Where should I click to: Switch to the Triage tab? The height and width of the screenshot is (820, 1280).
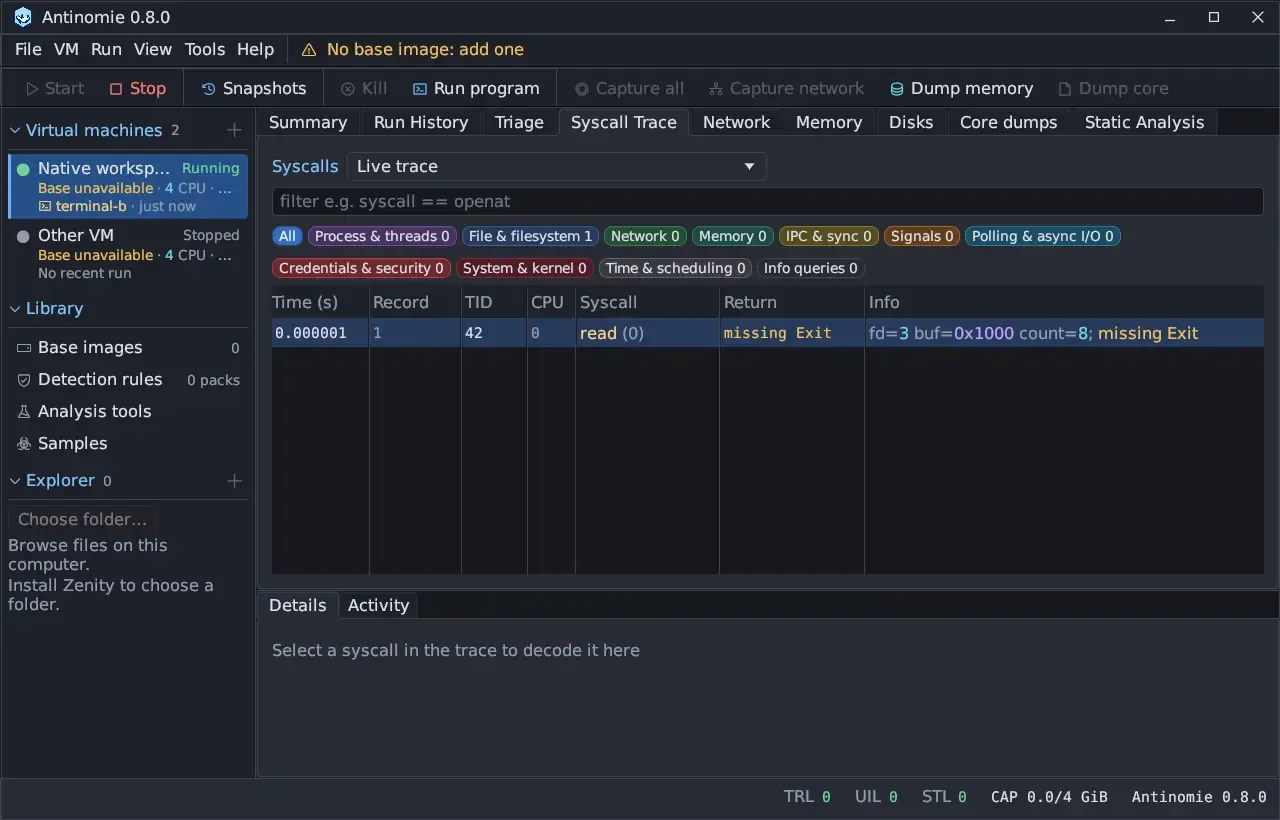point(519,122)
